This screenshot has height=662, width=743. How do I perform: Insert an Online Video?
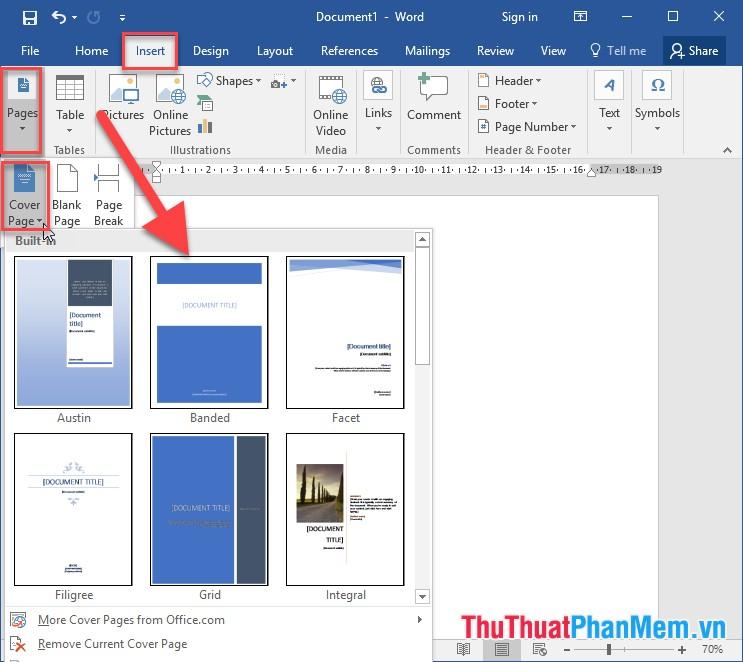[x=331, y=105]
